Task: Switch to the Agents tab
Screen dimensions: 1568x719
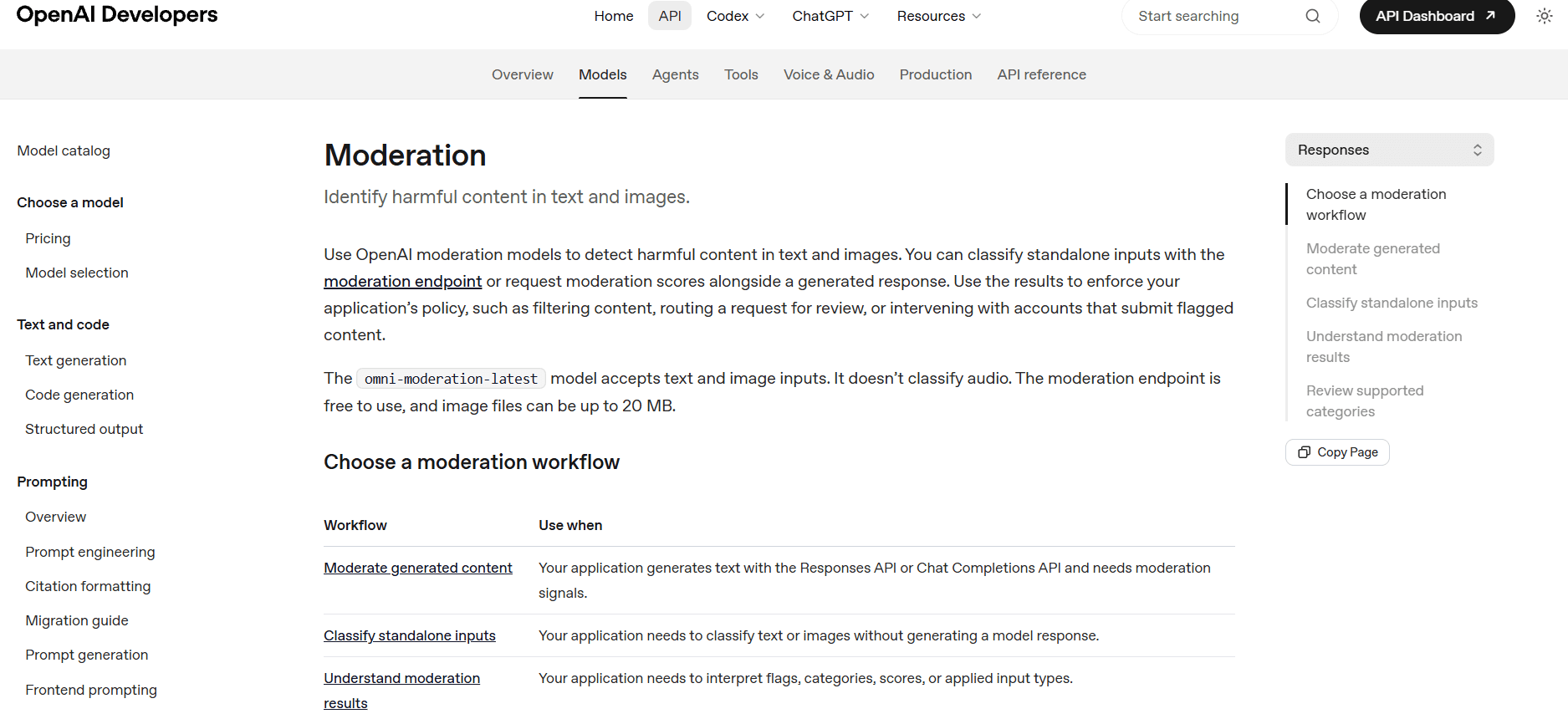Action: [676, 74]
